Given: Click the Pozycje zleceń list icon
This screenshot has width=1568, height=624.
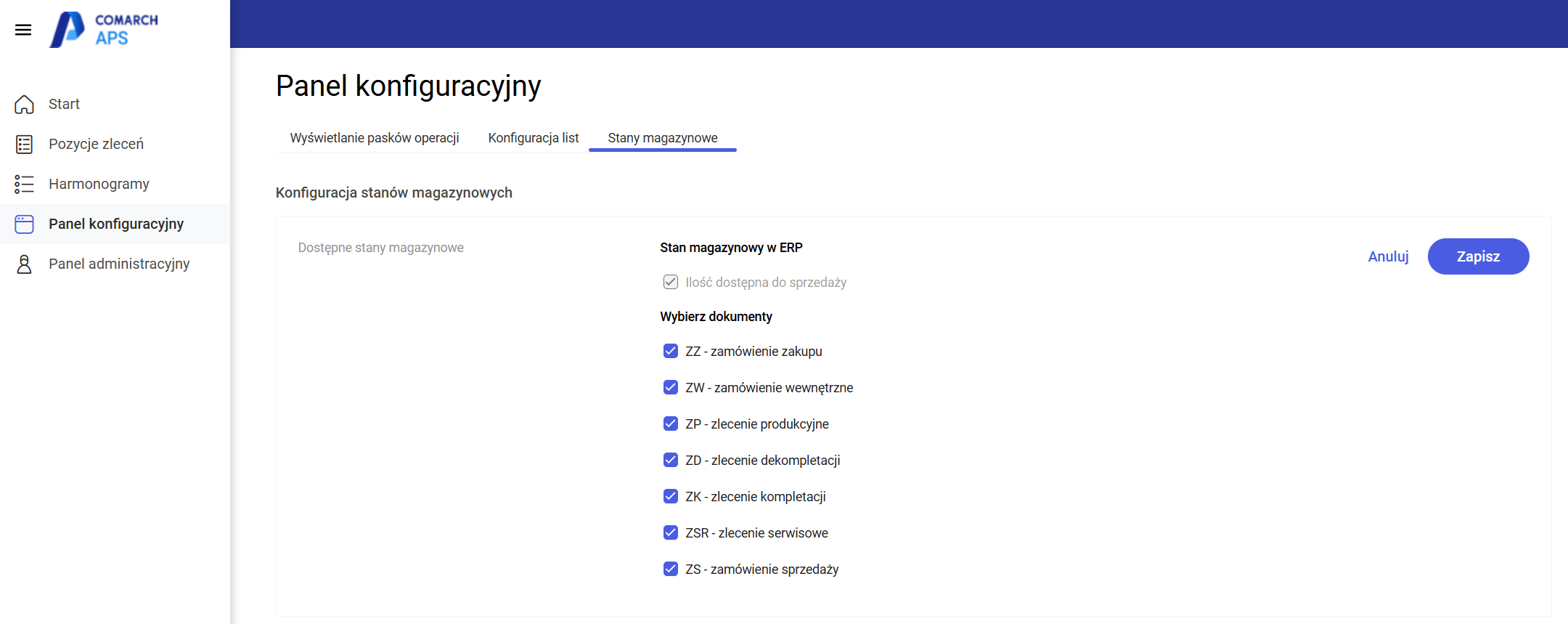Looking at the screenshot, I should point(24,145).
